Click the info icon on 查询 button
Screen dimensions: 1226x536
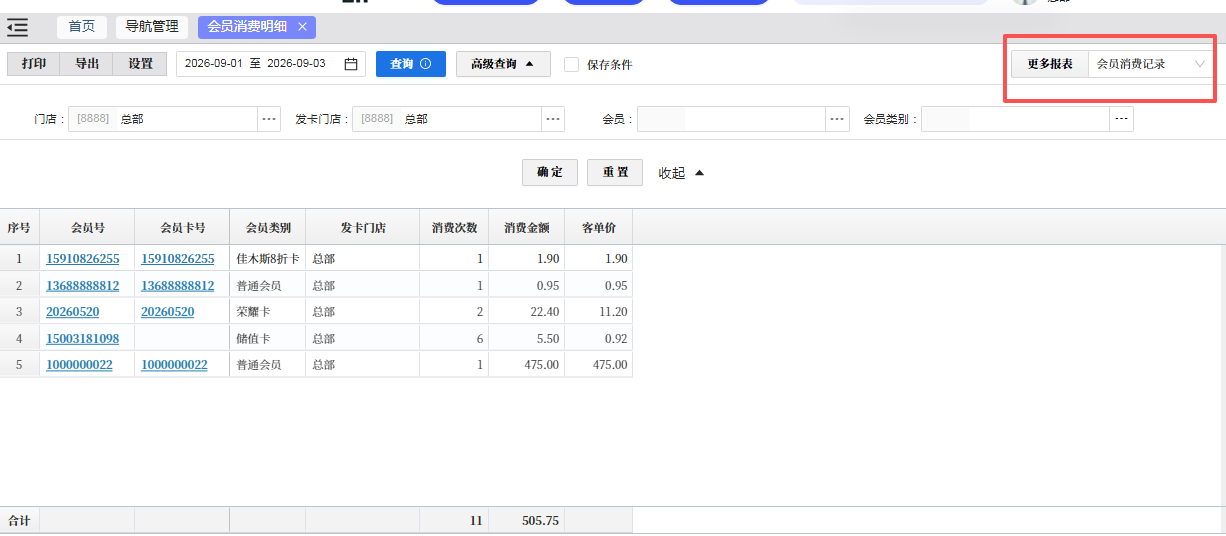tap(426, 64)
